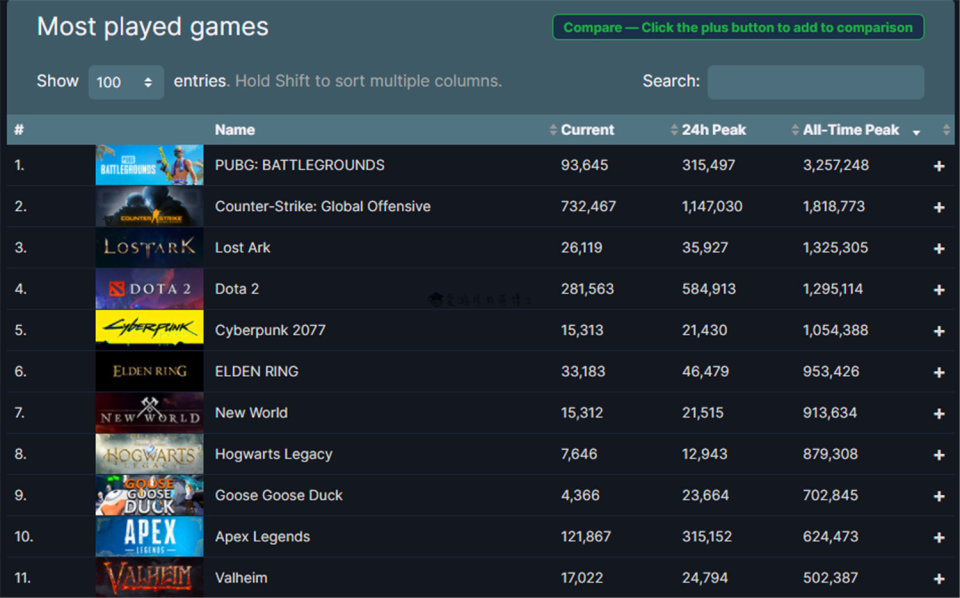The width and height of the screenshot is (960, 598).
Task: Sort table by Current players column
Action: click(587, 130)
